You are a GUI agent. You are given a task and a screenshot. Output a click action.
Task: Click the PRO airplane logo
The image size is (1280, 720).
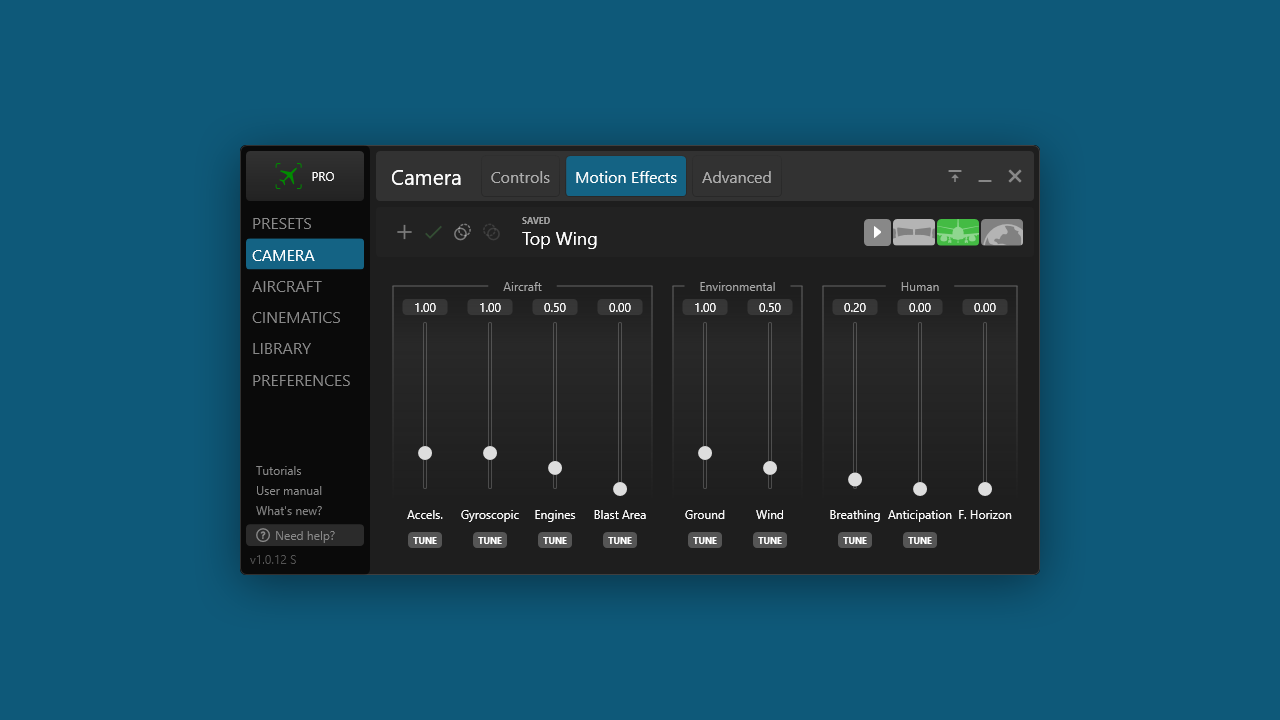pos(305,176)
